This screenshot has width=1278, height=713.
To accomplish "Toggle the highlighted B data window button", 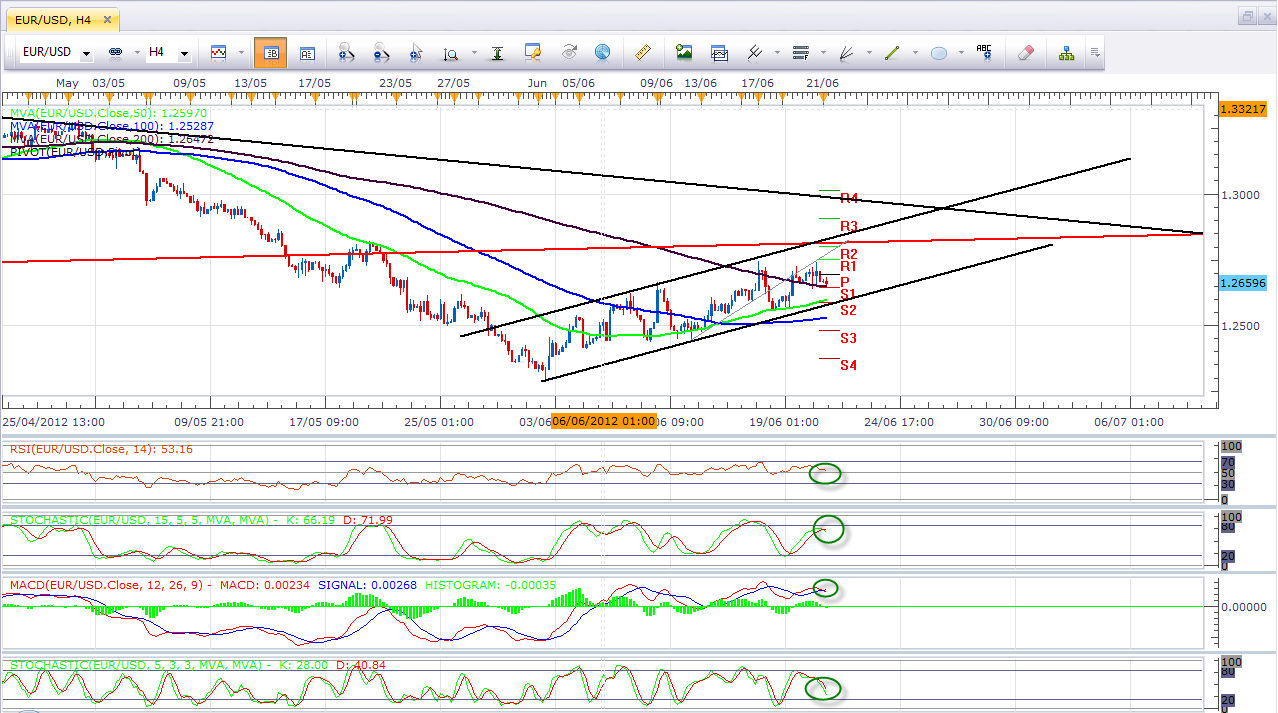I will pyautogui.click(x=270, y=52).
